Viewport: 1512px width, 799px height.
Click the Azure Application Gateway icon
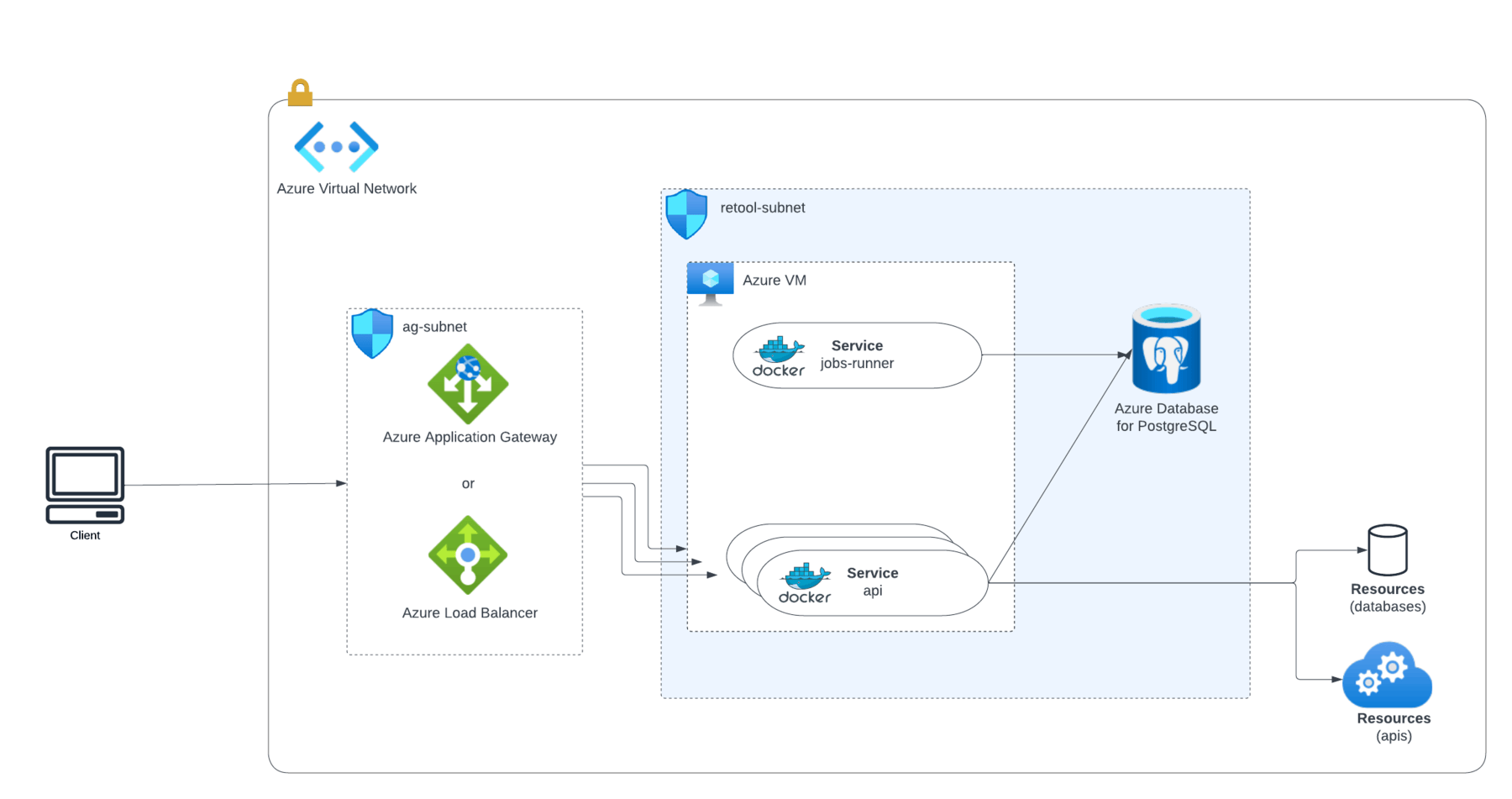pyautogui.click(x=468, y=384)
